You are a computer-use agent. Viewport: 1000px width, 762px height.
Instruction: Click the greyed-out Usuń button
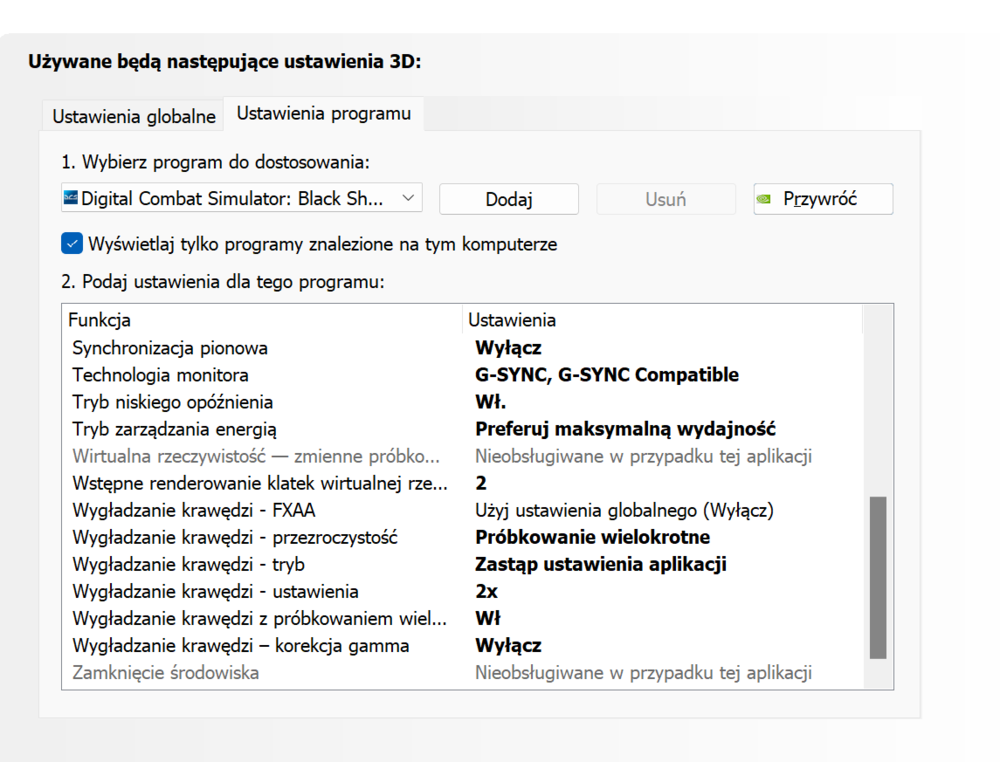[666, 199]
